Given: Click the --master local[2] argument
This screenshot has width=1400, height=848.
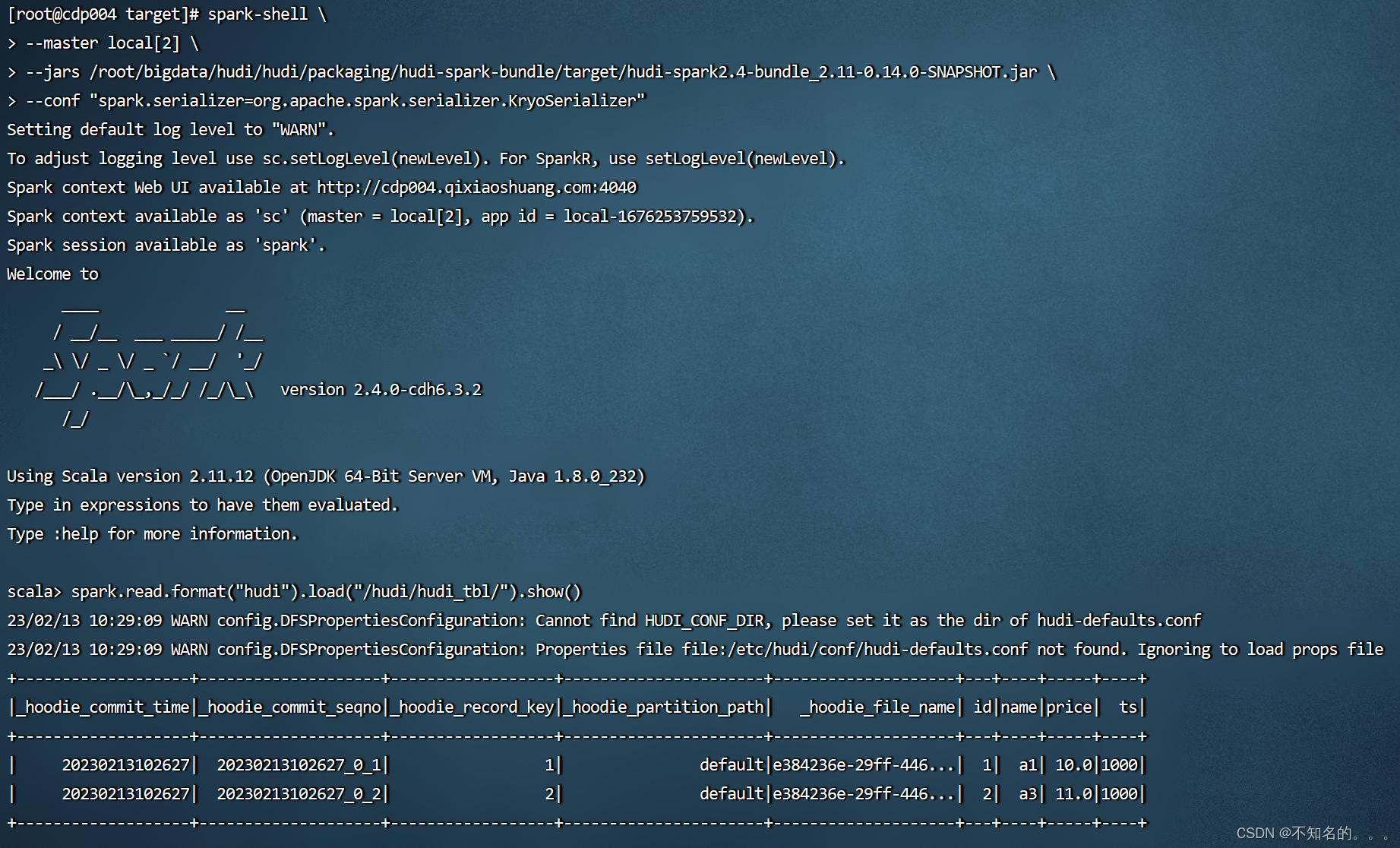Looking at the screenshot, I should point(103,43).
